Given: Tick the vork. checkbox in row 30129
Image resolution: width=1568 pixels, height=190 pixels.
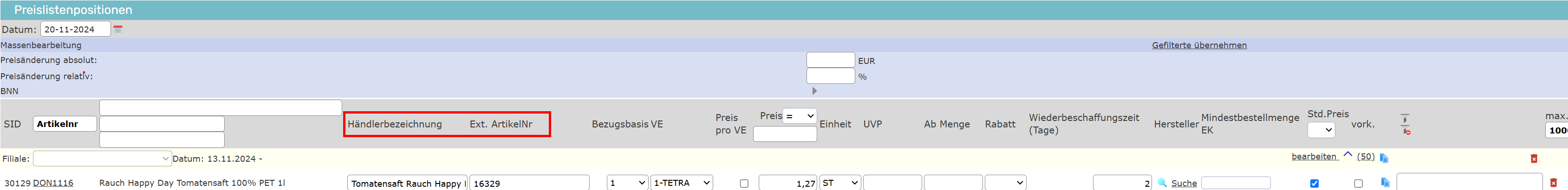Looking at the screenshot, I should click(1358, 184).
